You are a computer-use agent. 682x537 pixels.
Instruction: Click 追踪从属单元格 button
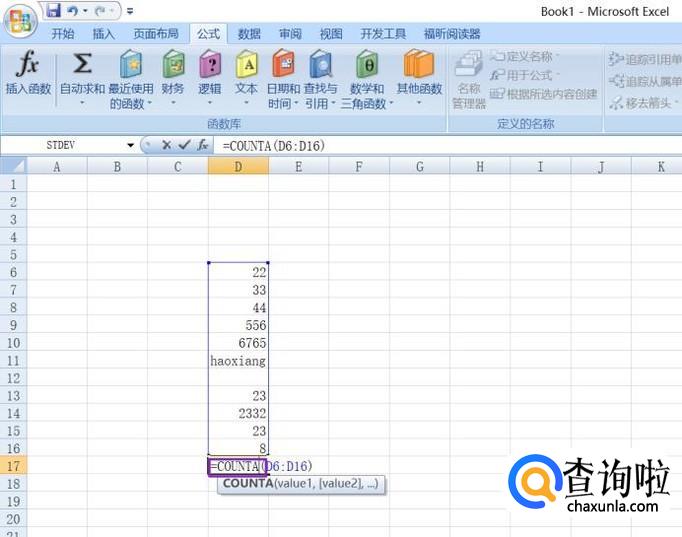coord(645,81)
